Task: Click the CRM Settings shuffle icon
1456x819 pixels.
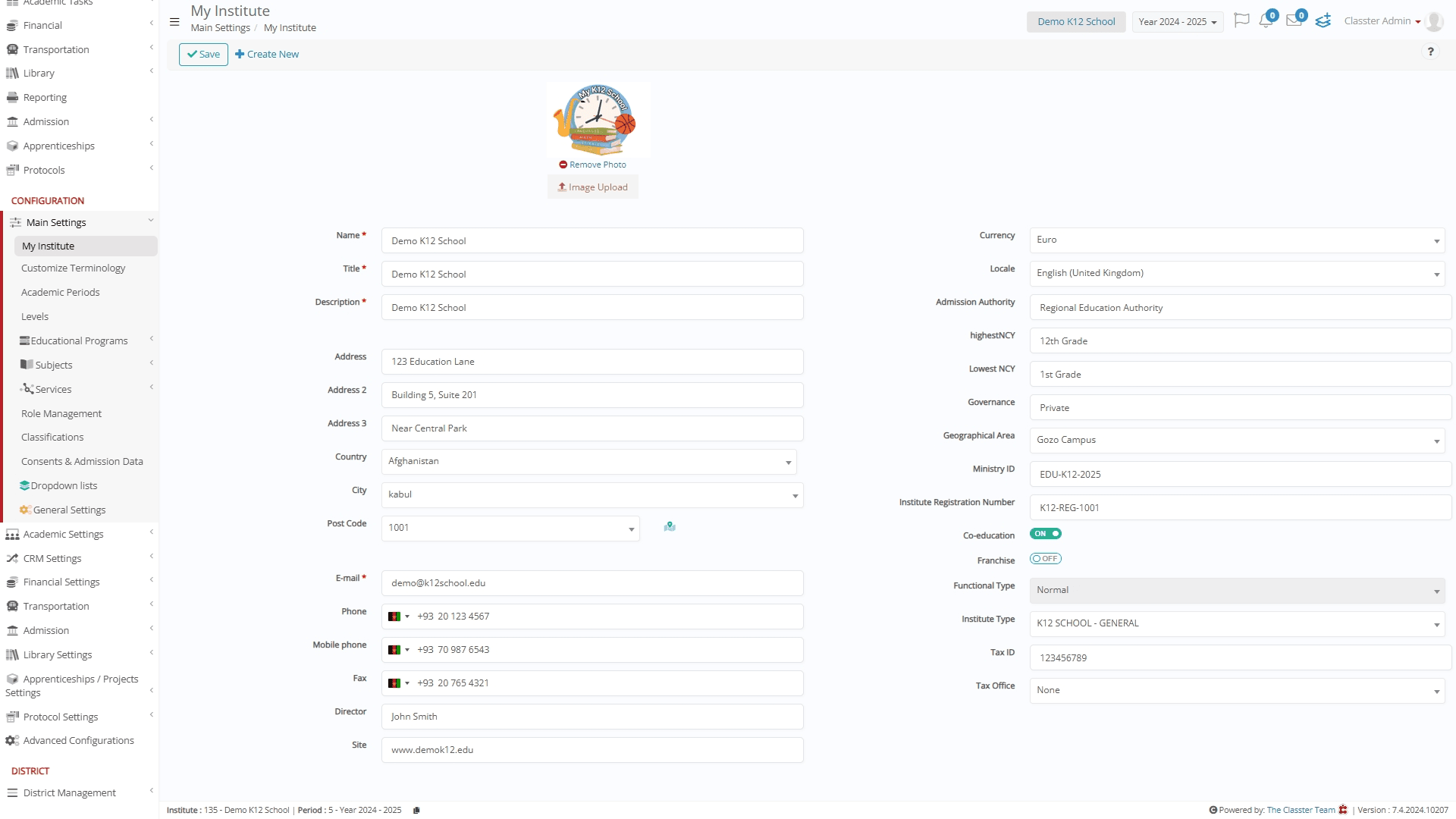Action: coord(12,559)
